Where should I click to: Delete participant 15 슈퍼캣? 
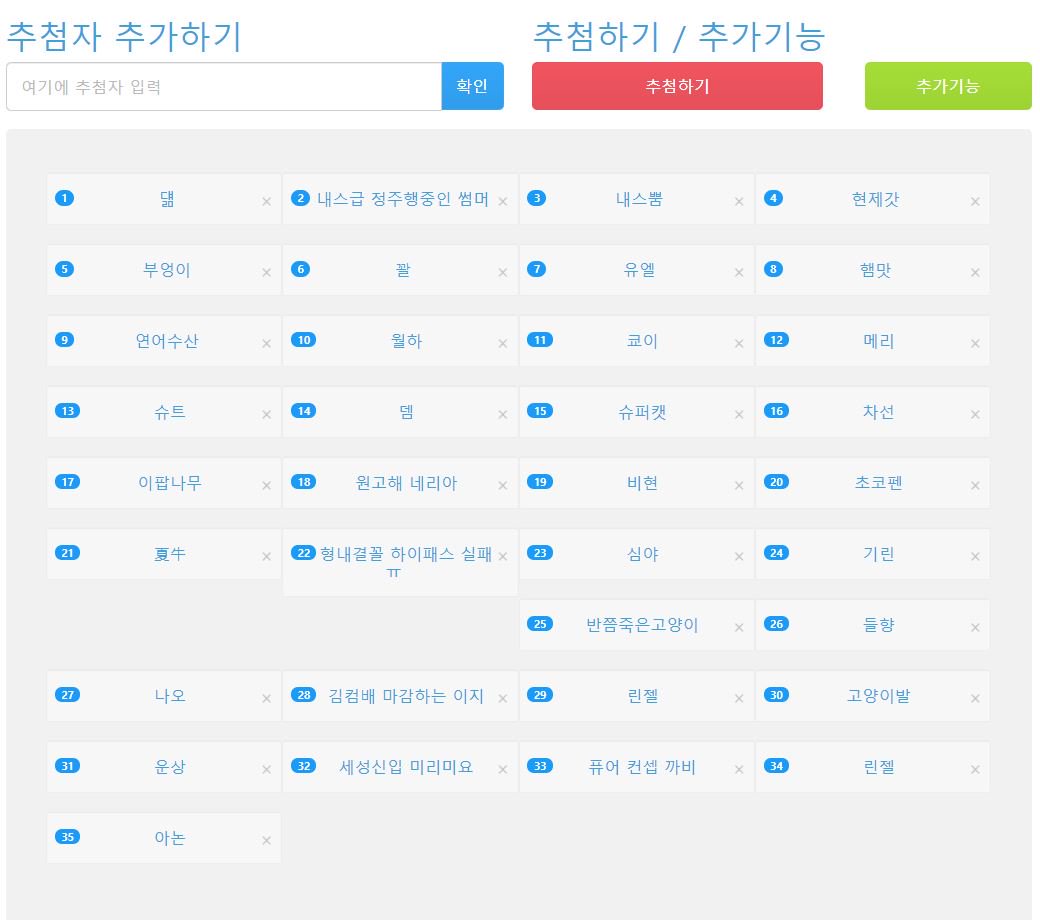pyautogui.click(x=739, y=415)
